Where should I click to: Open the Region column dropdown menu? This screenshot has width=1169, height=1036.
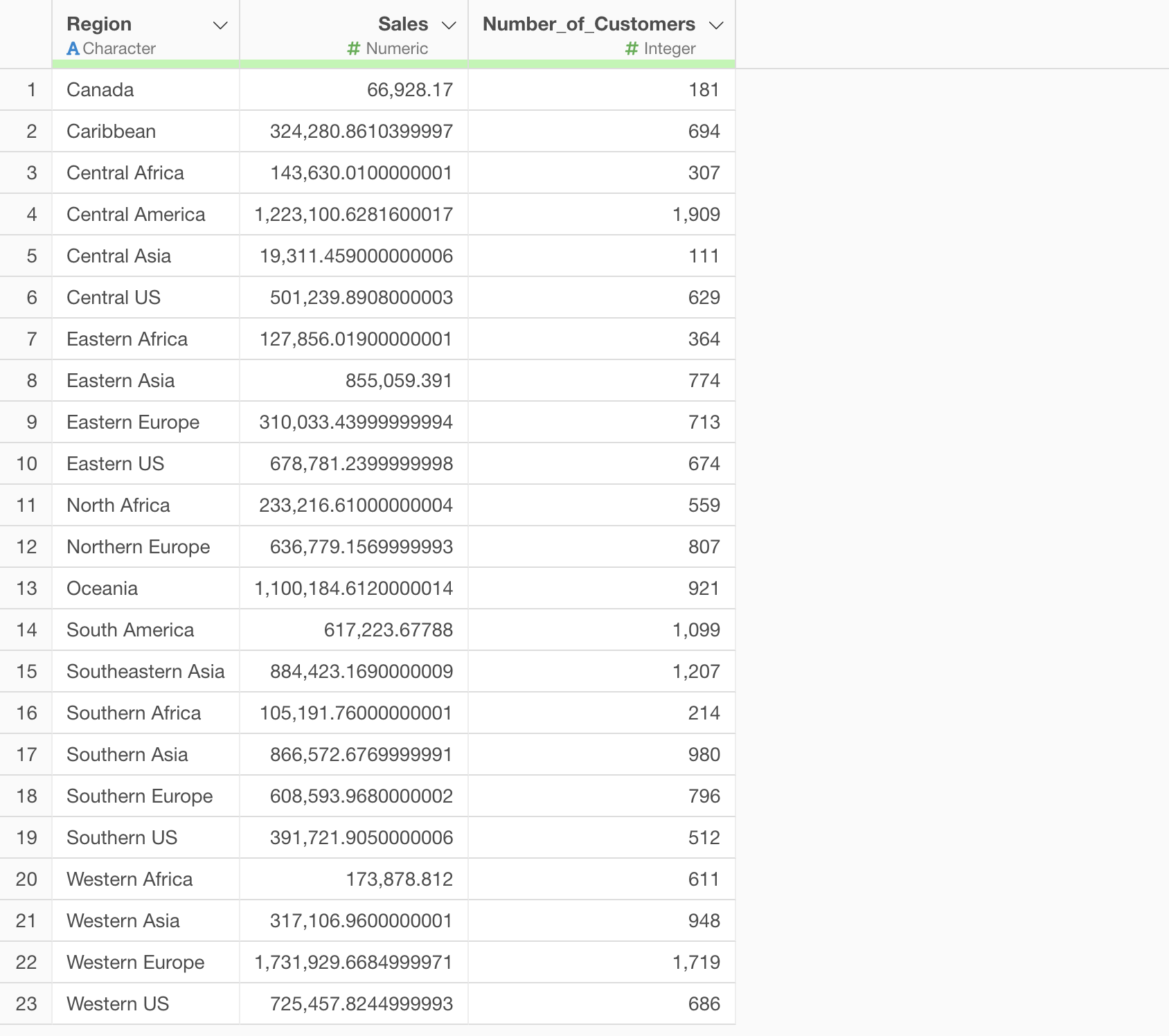[x=220, y=26]
